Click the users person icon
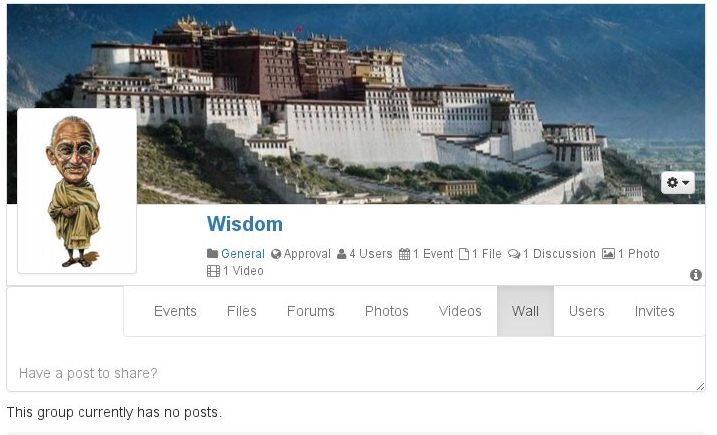The width and height of the screenshot is (717, 435). pos(342,254)
